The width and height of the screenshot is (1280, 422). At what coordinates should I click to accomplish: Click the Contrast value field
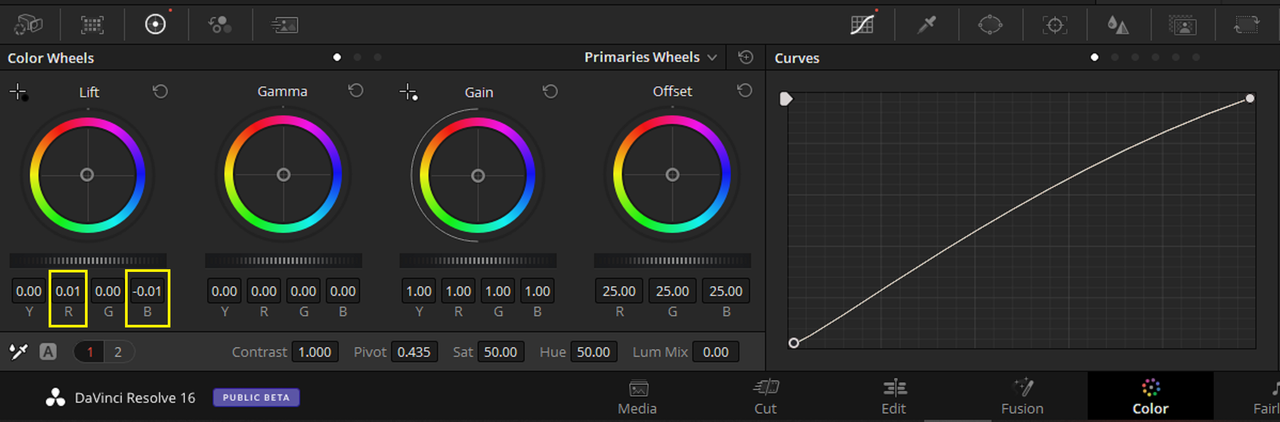tap(315, 352)
